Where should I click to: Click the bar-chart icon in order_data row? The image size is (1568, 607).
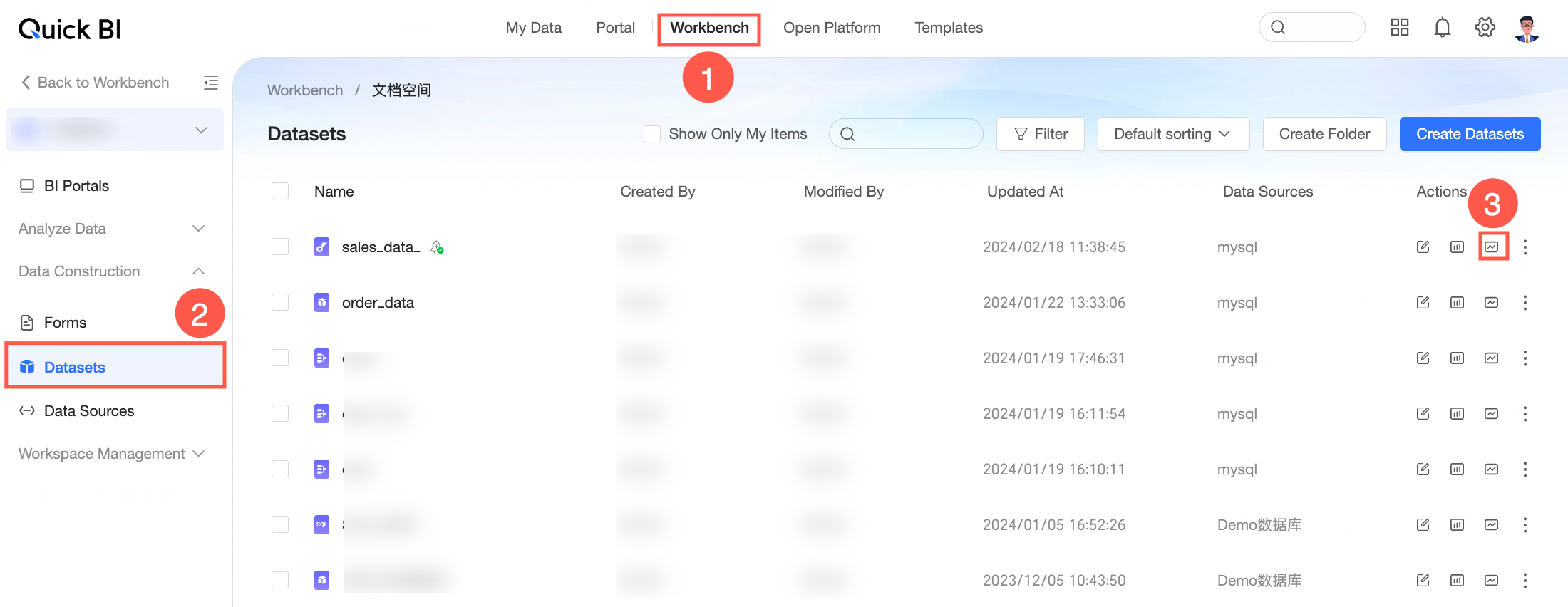coord(1457,303)
